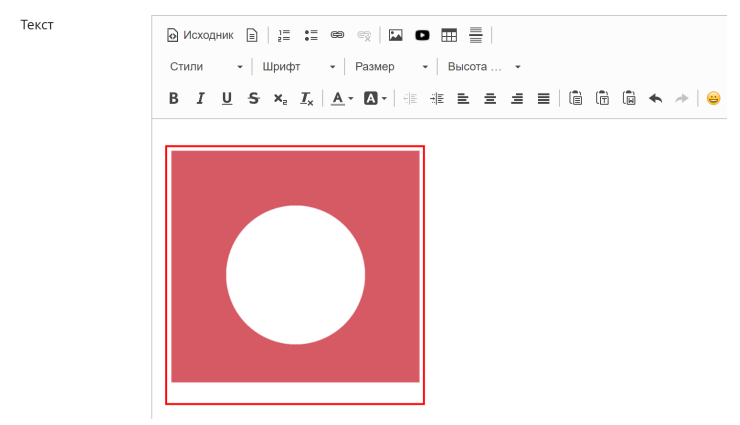This screenshot has width=740, height=425.
Task: Click the Исходник source button
Action: click(x=200, y=35)
